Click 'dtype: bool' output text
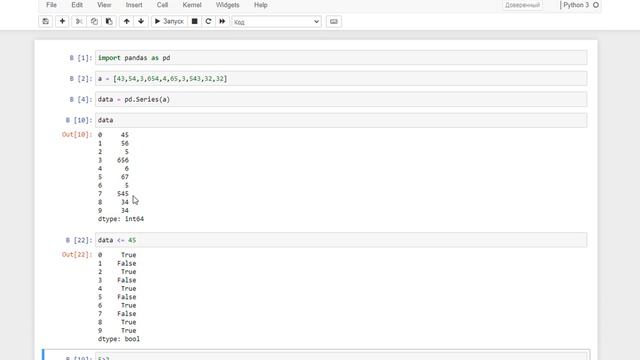 pos(119,339)
